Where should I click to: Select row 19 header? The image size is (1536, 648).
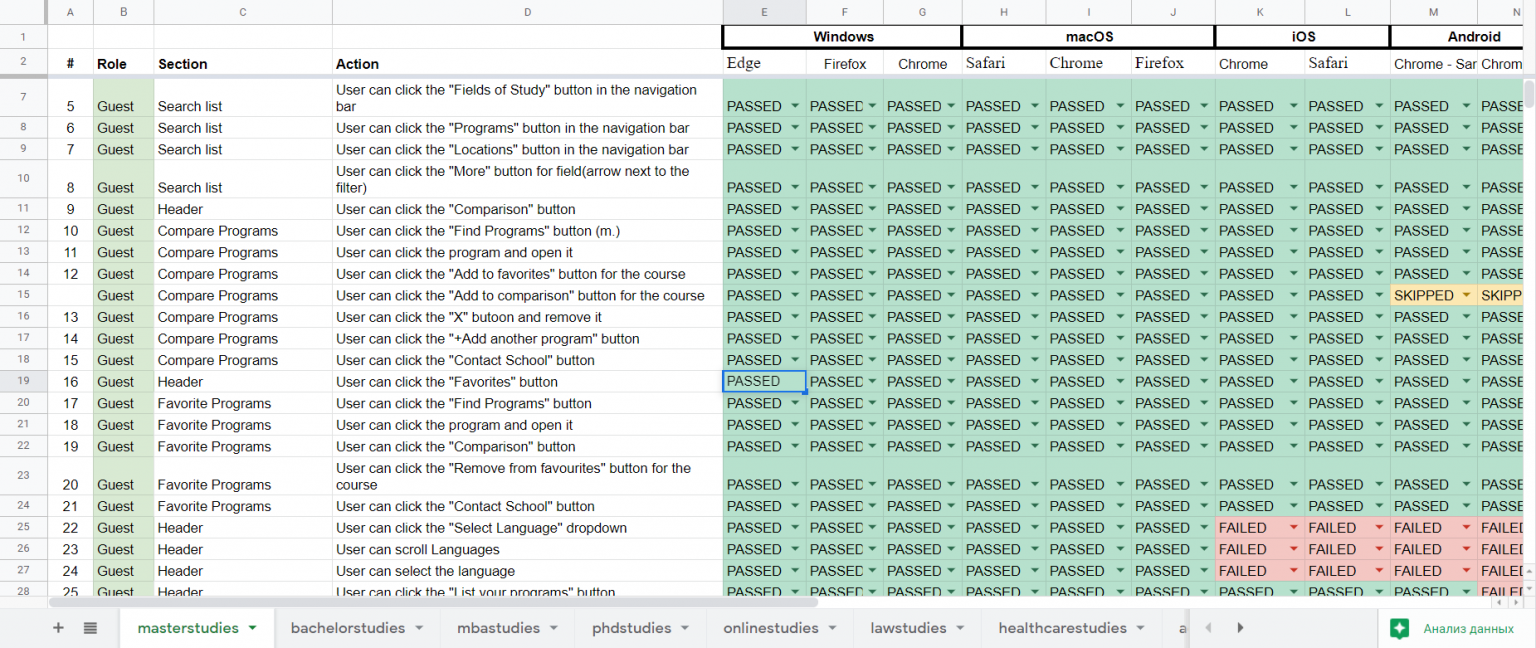click(23, 382)
